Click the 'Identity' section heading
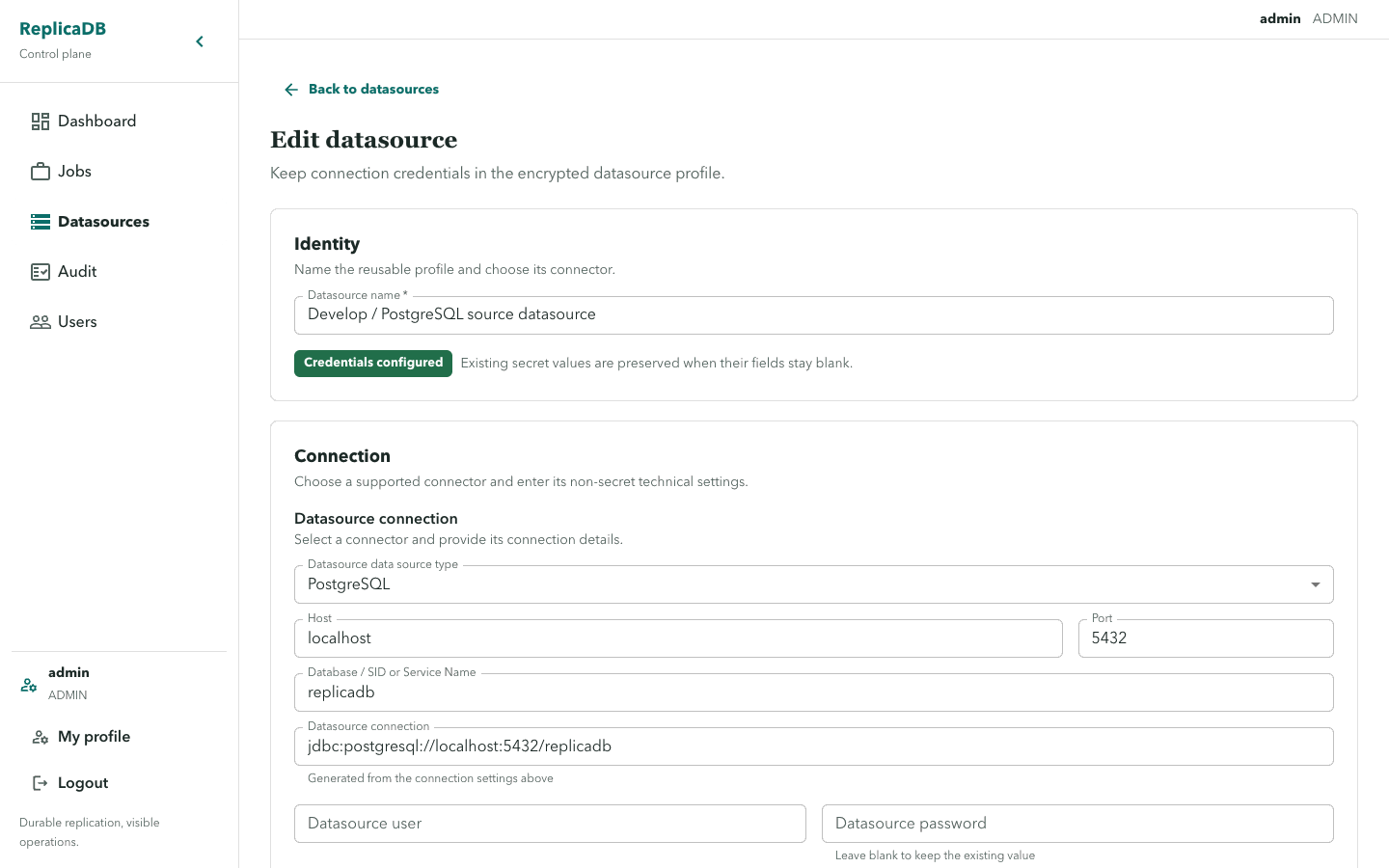Viewport: 1389px width, 868px height. [x=327, y=244]
